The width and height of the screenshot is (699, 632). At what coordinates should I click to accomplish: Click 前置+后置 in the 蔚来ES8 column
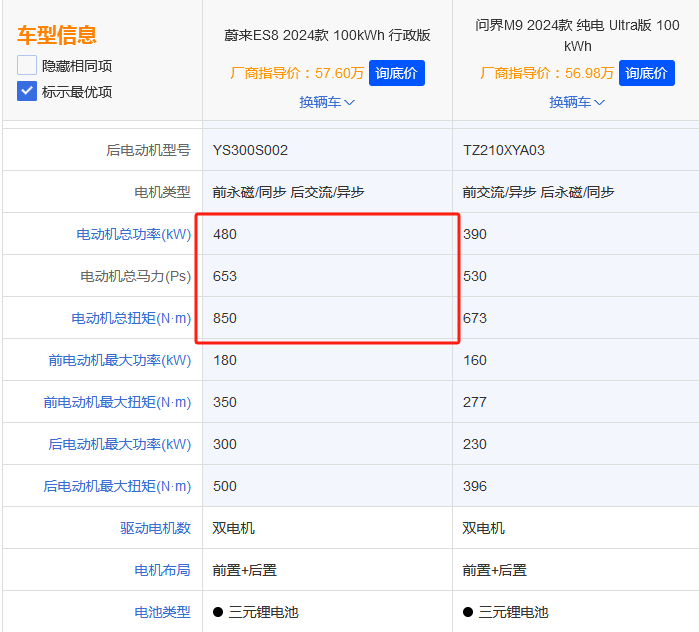(x=244, y=570)
